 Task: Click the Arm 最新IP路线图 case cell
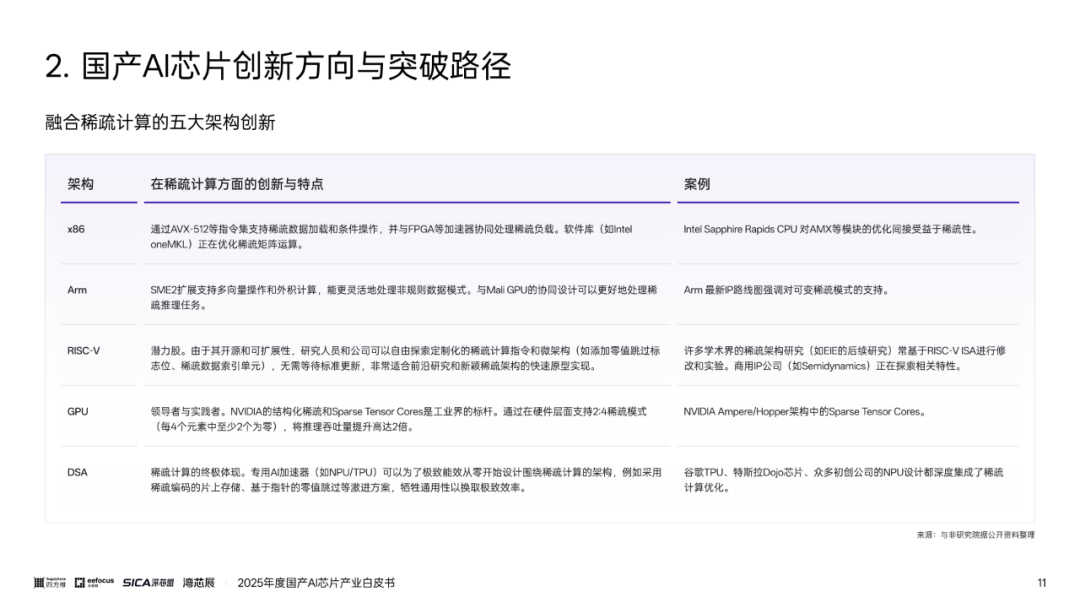click(x=787, y=290)
